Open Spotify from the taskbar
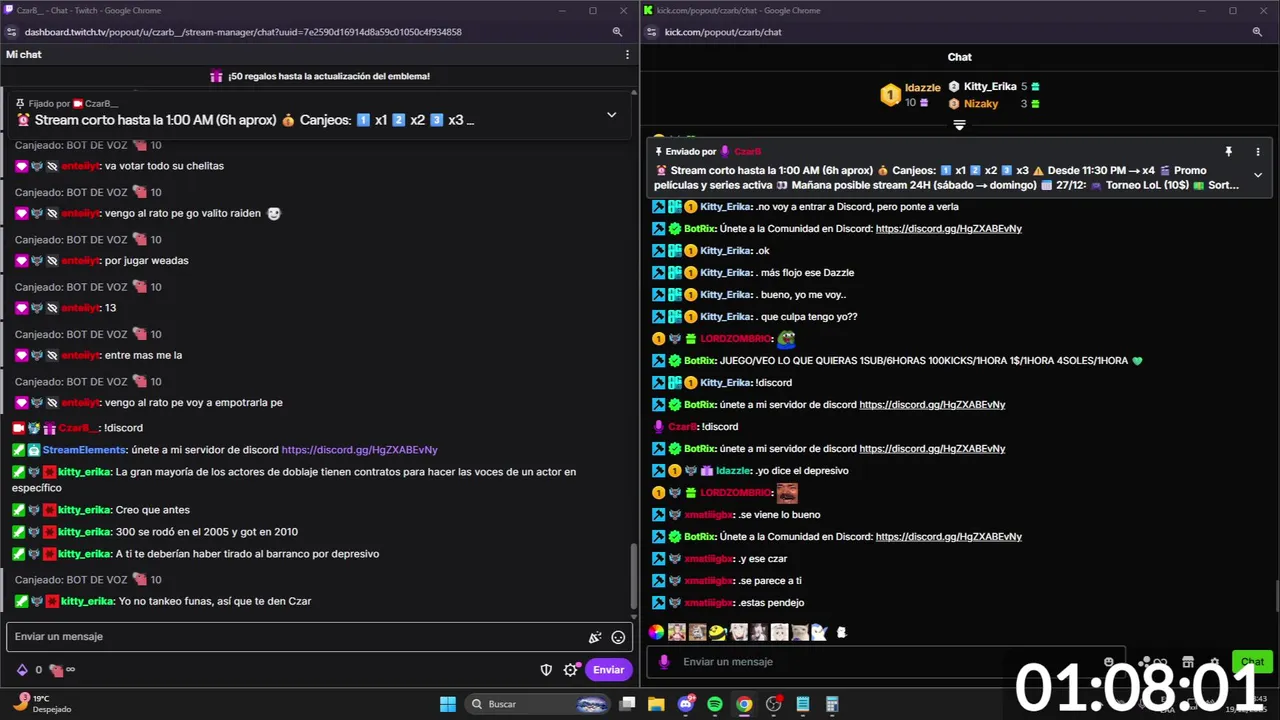This screenshot has width=1280, height=720. pyautogui.click(x=715, y=704)
